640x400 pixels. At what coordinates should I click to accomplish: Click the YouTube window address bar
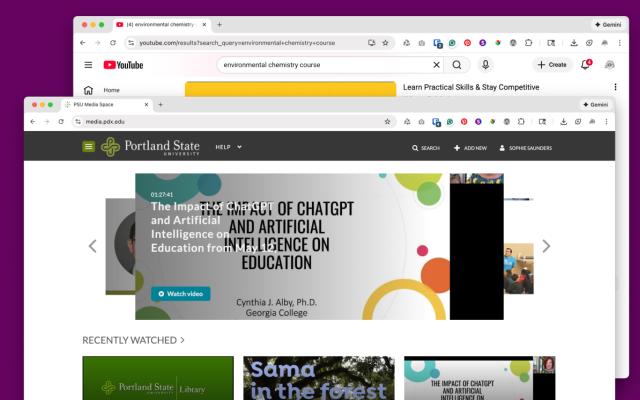pyautogui.click(x=260, y=43)
